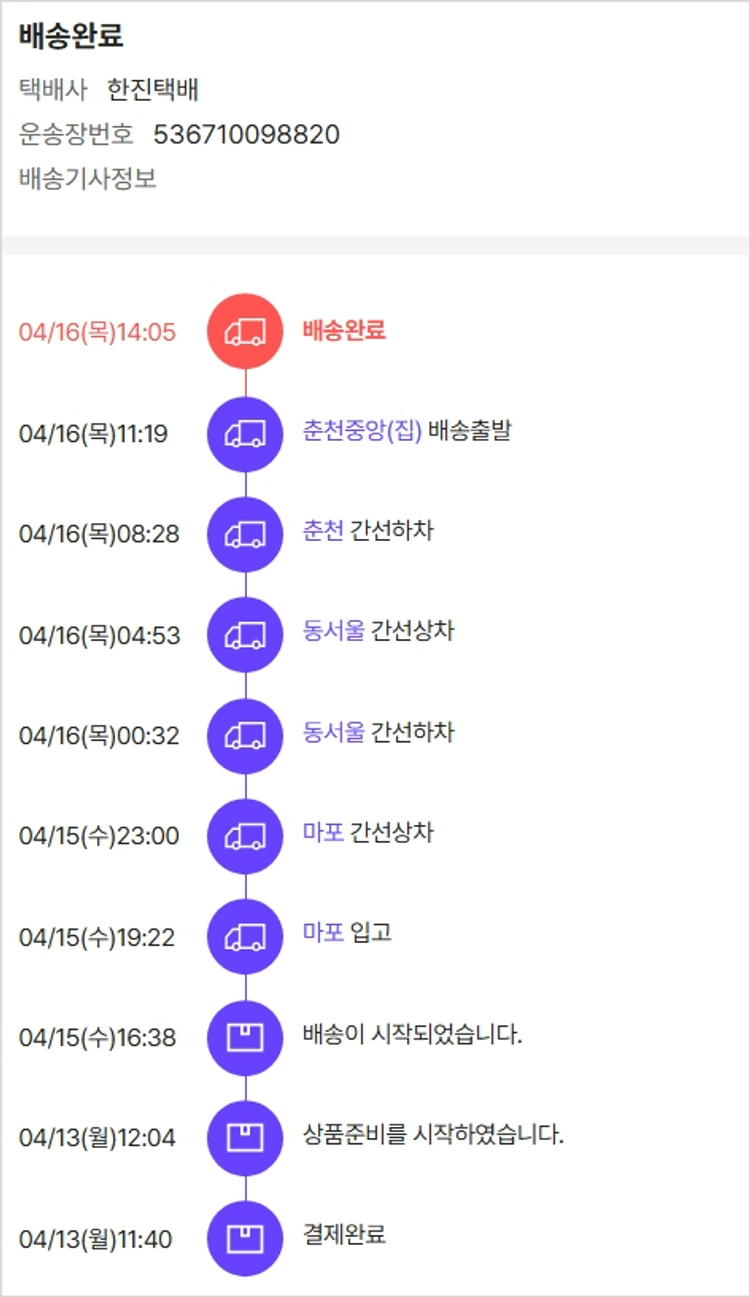
Task: Click the 배송기사정보 label
Action: [88, 179]
